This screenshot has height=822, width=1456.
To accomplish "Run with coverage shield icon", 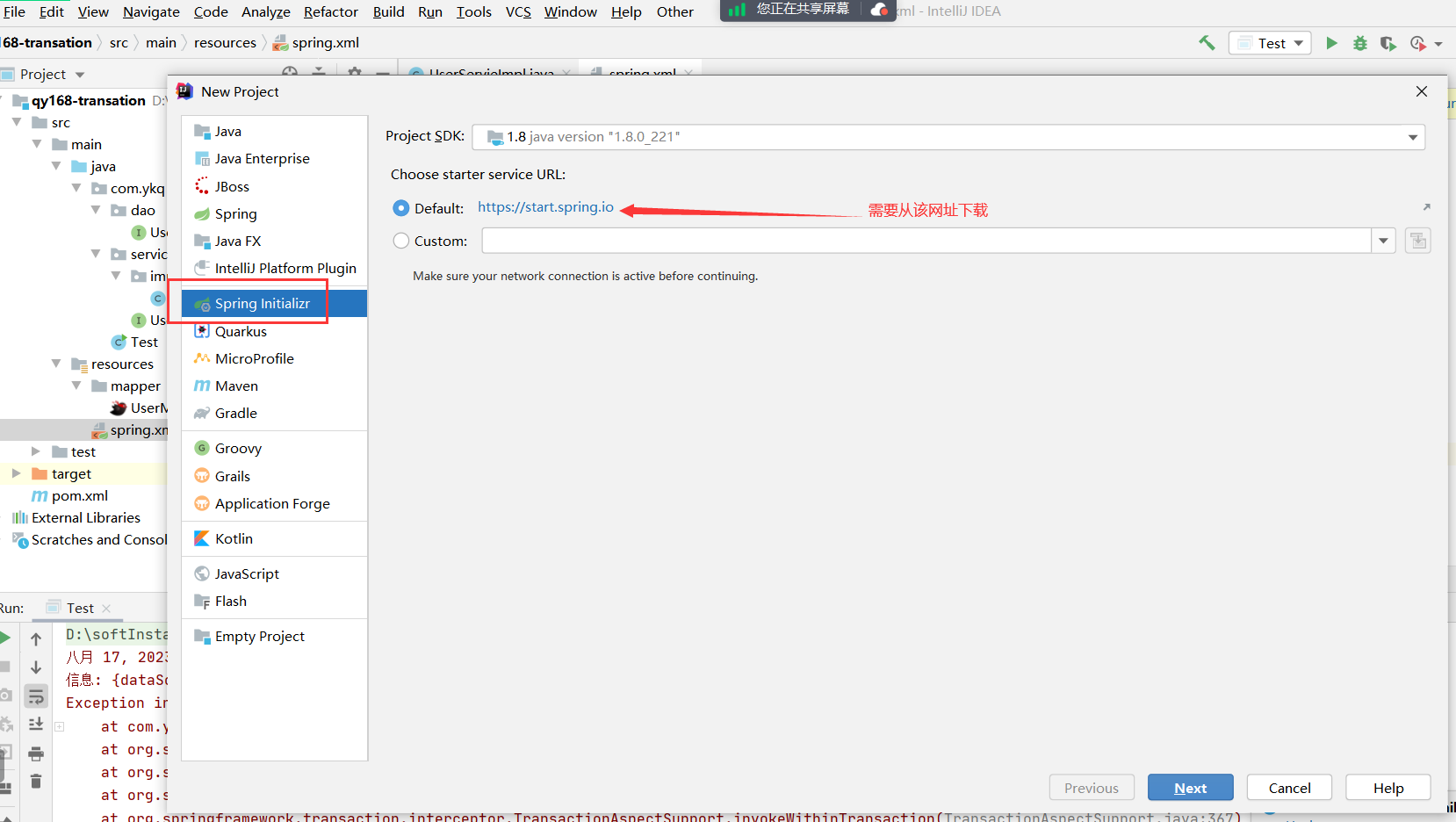I will click(1388, 43).
